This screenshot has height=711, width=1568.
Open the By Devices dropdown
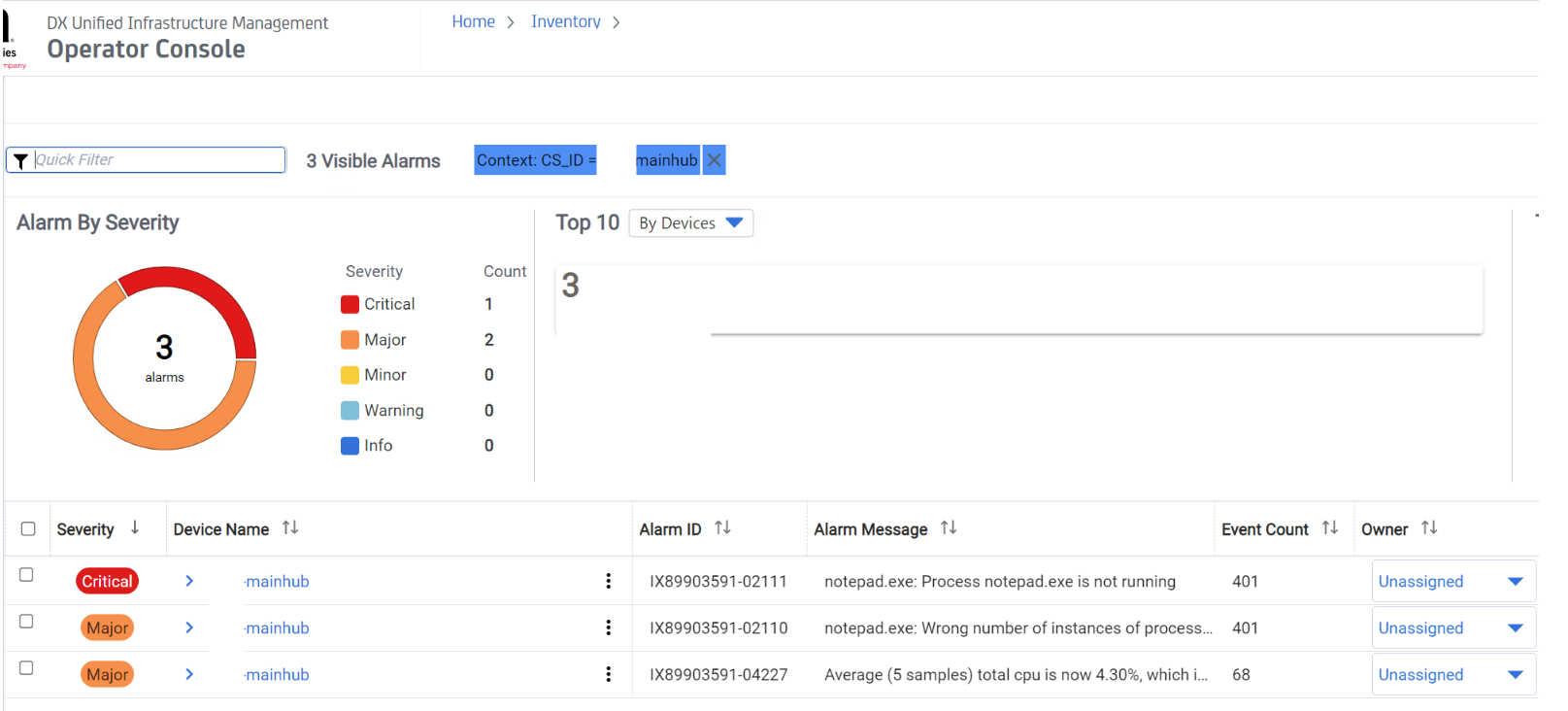click(690, 223)
